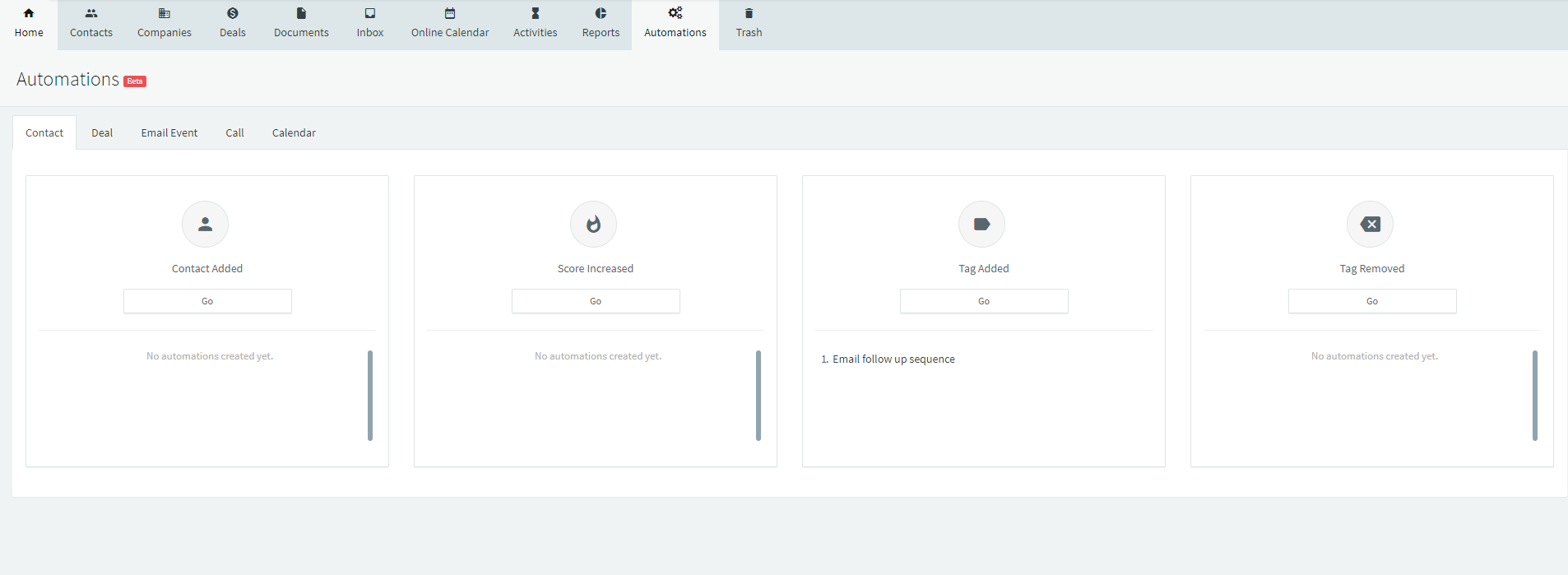Screen dimensions: 1568x575
Task: Open the Companies section label
Action: coord(165,33)
